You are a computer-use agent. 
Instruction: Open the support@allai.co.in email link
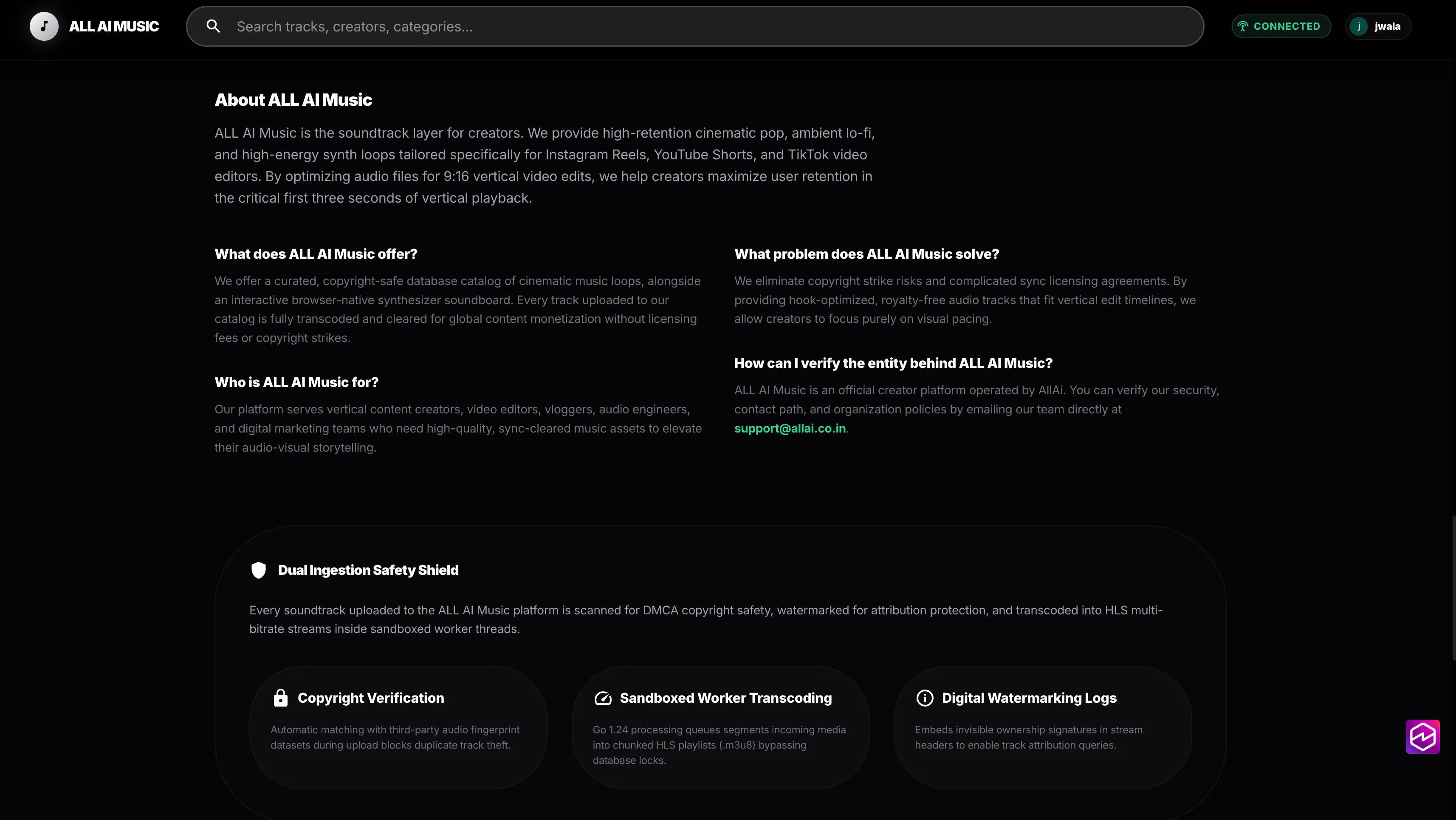[x=790, y=428]
